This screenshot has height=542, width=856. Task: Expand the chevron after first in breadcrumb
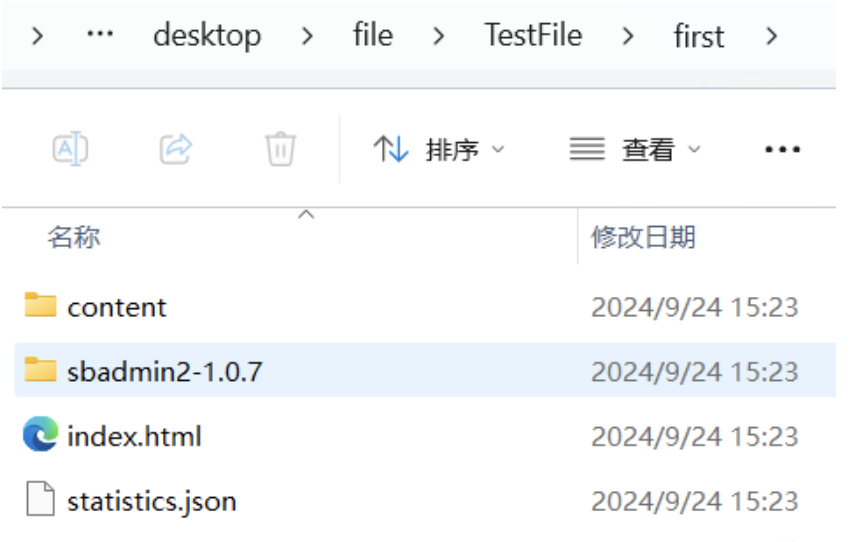click(x=771, y=37)
